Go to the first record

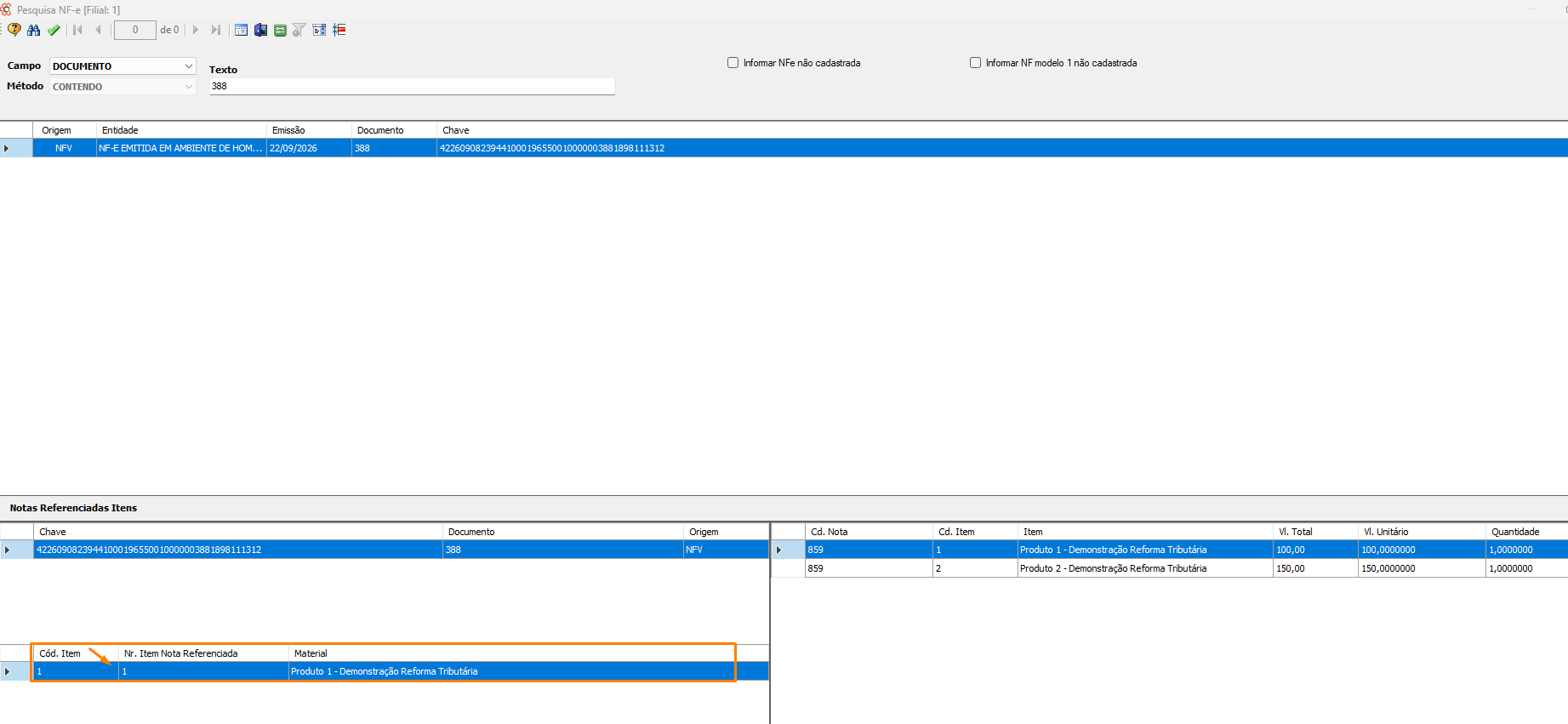tap(77, 30)
